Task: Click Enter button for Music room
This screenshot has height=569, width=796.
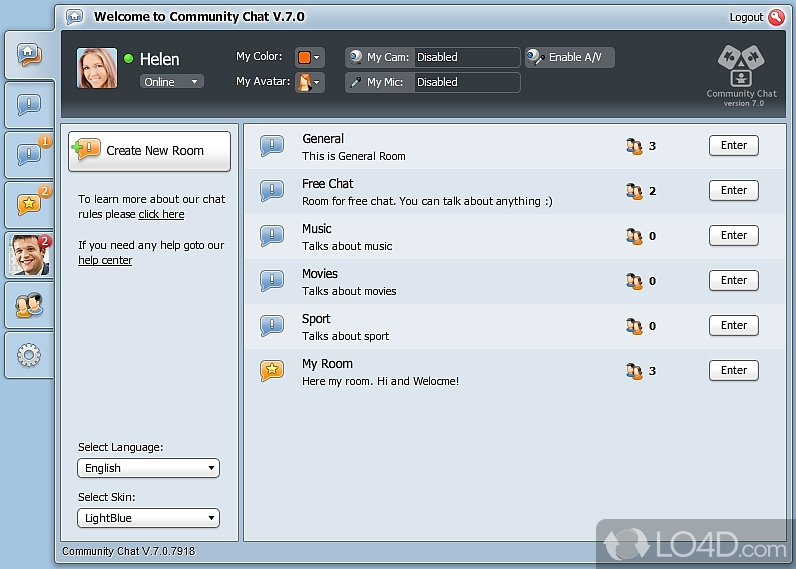Action: [x=734, y=235]
